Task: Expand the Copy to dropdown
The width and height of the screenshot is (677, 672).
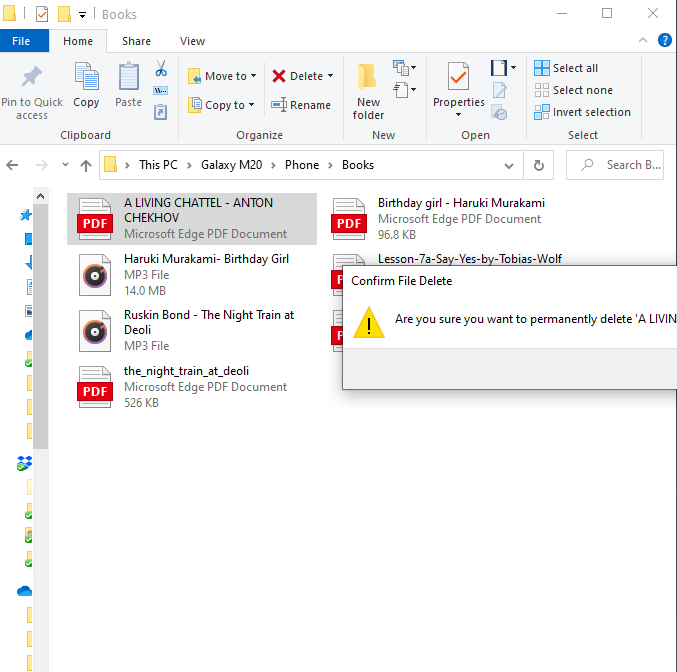Action: [250, 105]
